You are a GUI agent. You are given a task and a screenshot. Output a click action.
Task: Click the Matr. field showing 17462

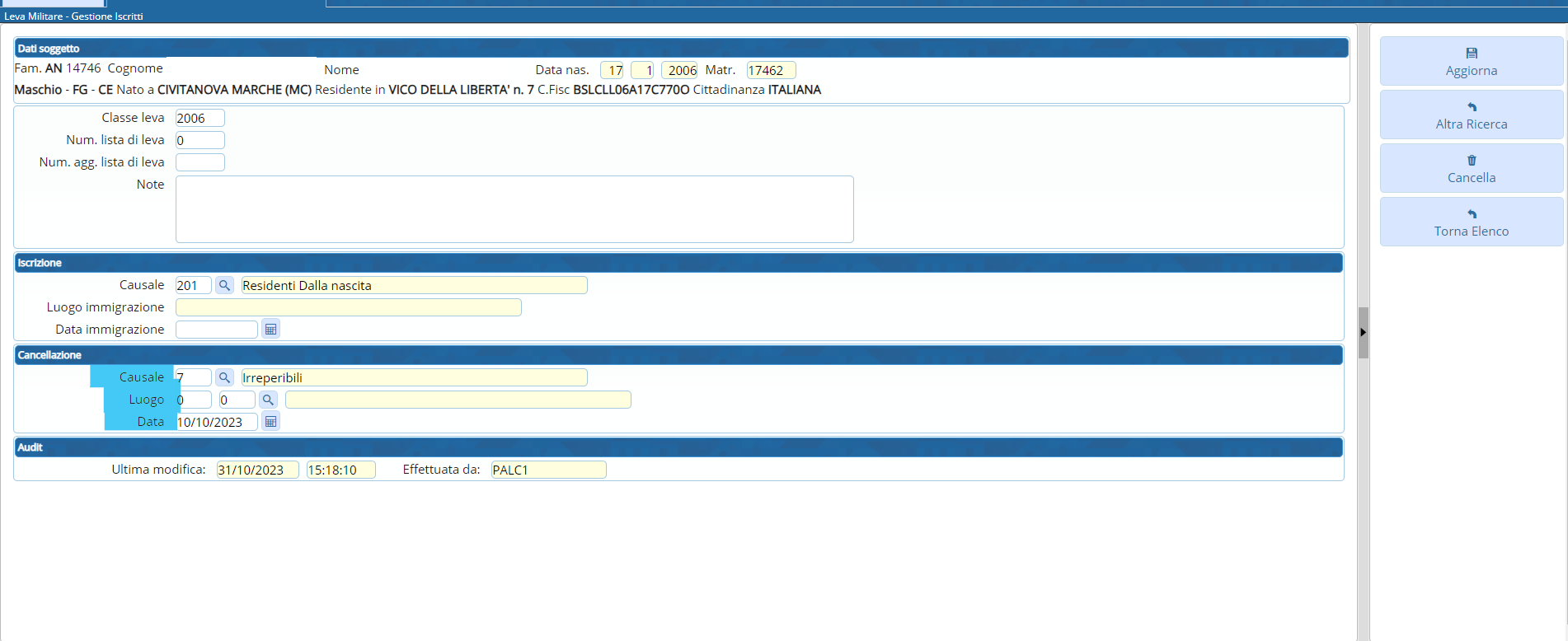(x=770, y=71)
